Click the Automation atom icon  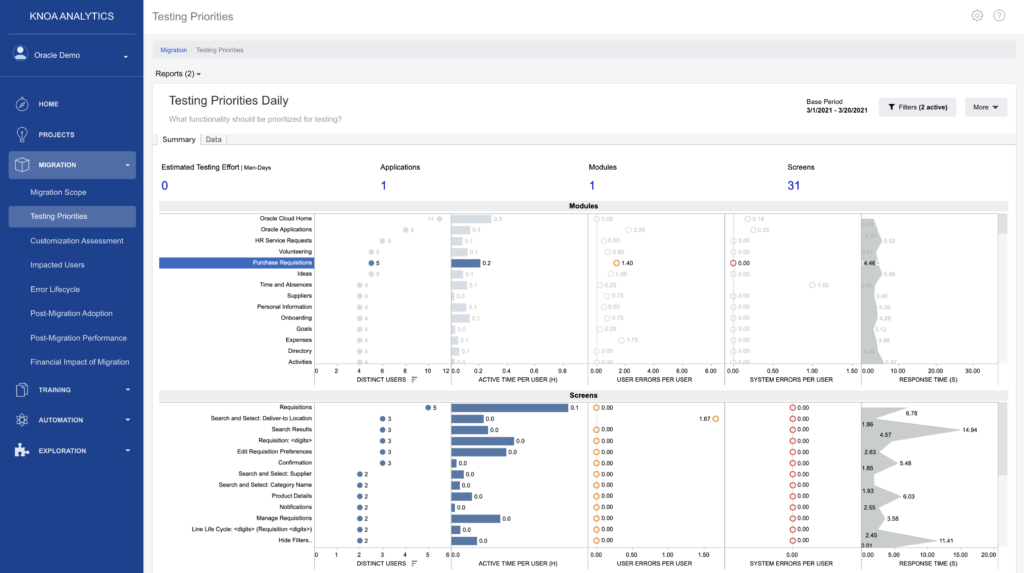tap(22, 420)
